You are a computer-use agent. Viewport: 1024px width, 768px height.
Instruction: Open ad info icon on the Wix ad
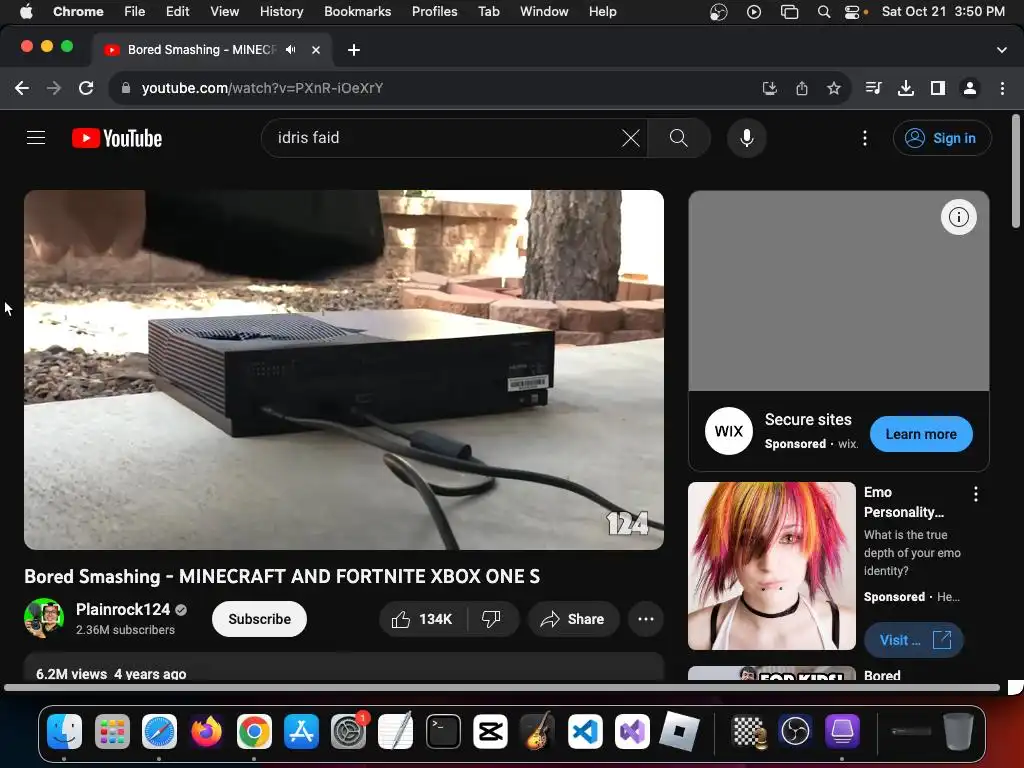958,217
